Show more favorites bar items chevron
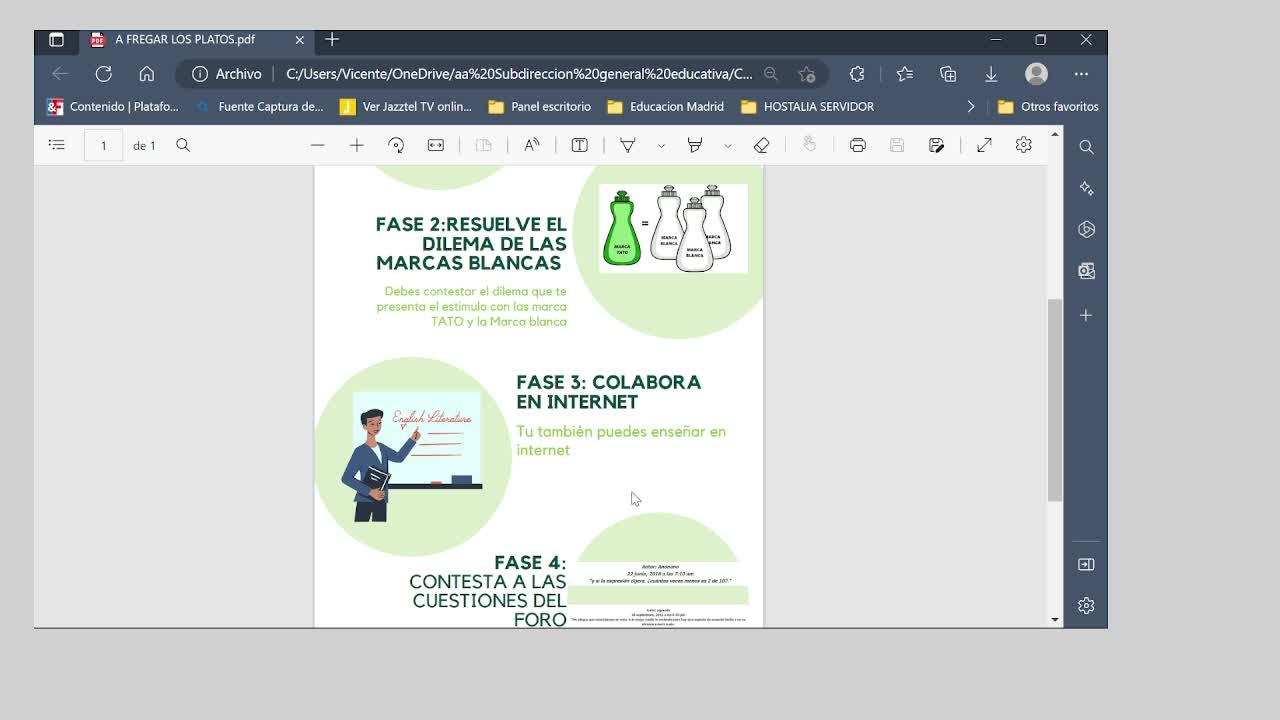1280x720 pixels. click(x=970, y=107)
